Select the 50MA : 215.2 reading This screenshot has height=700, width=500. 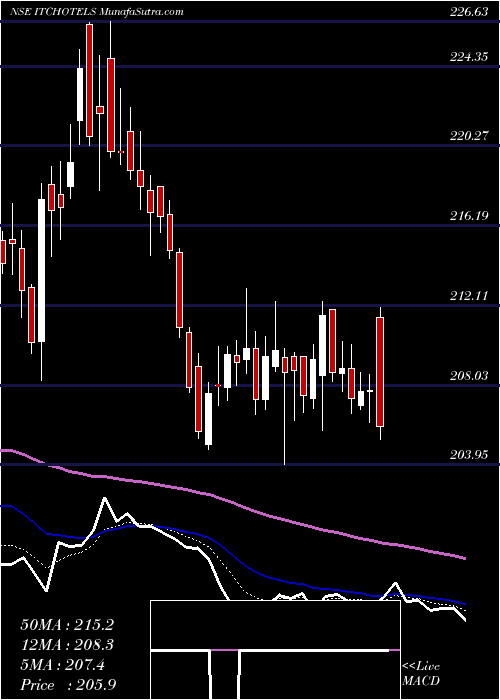[x=67, y=625]
